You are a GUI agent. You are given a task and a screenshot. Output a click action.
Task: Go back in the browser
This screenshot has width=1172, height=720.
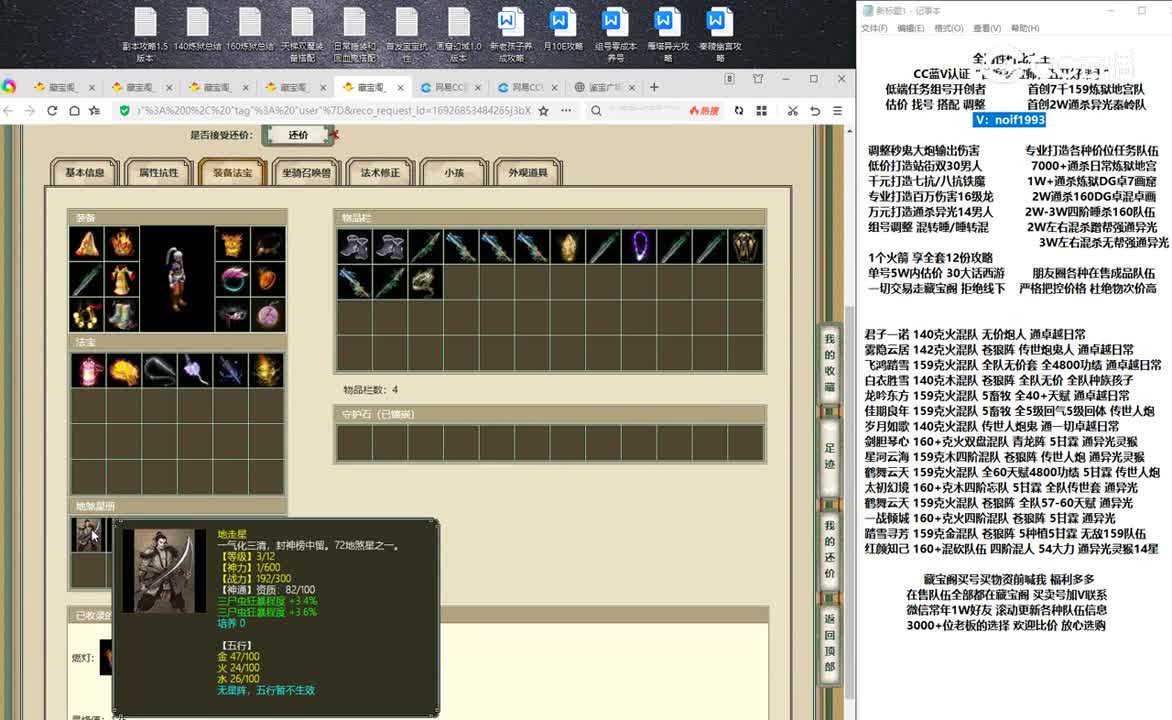pyautogui.click(x=8, y=111)
